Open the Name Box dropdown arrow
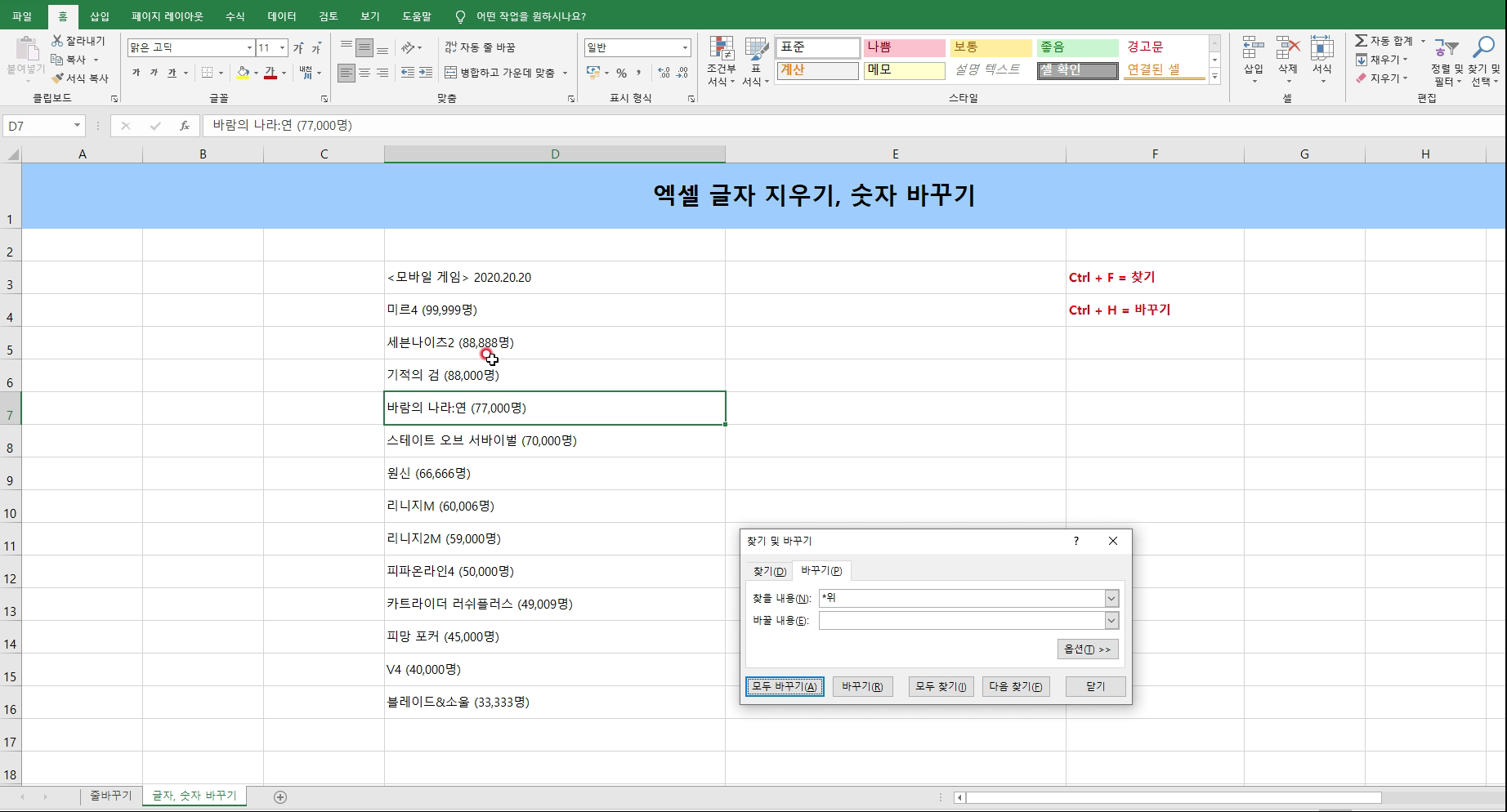Screen dimensions: 1507x812 (77, 126)
